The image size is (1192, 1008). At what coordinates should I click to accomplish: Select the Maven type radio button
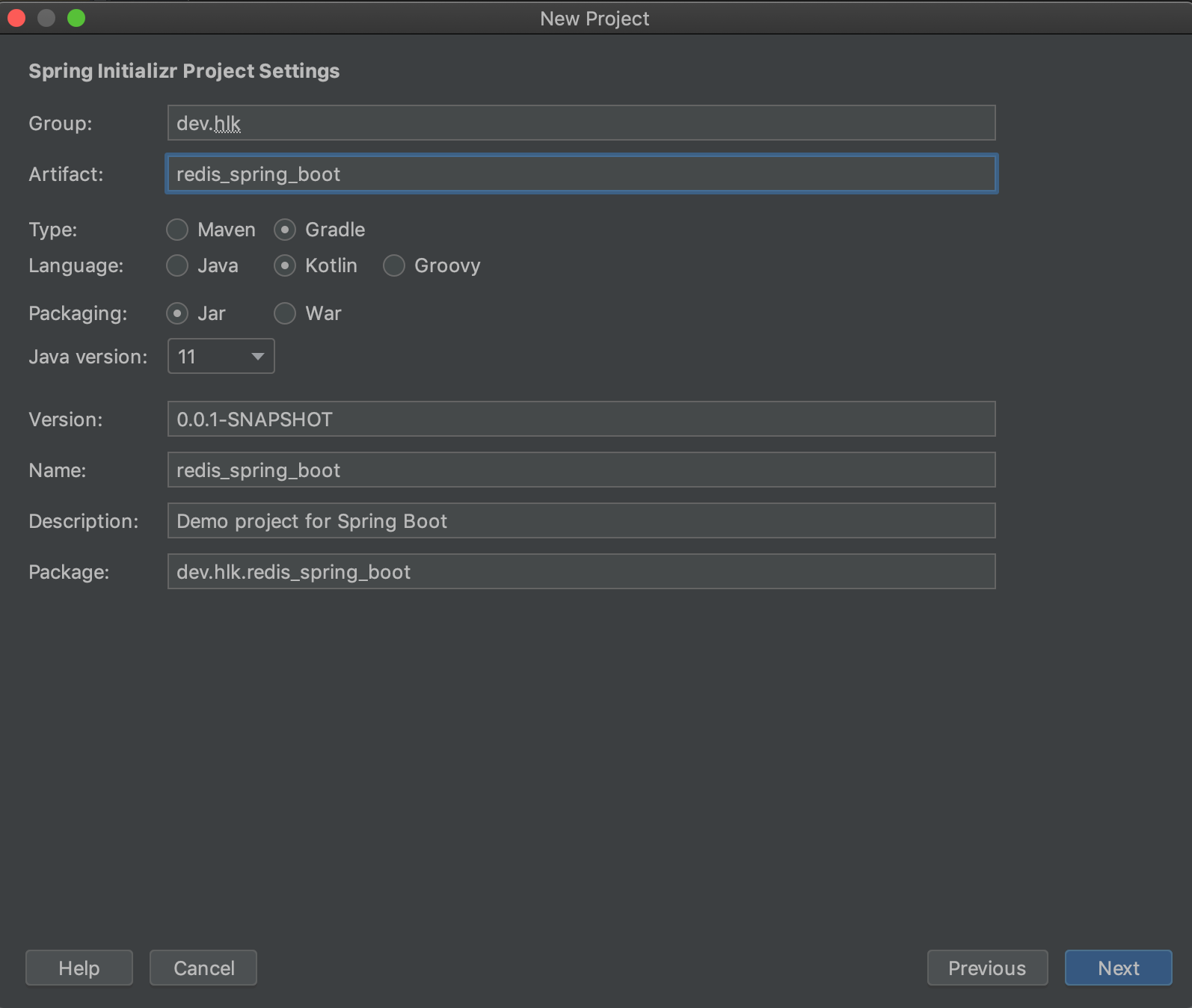click(177, 230)
